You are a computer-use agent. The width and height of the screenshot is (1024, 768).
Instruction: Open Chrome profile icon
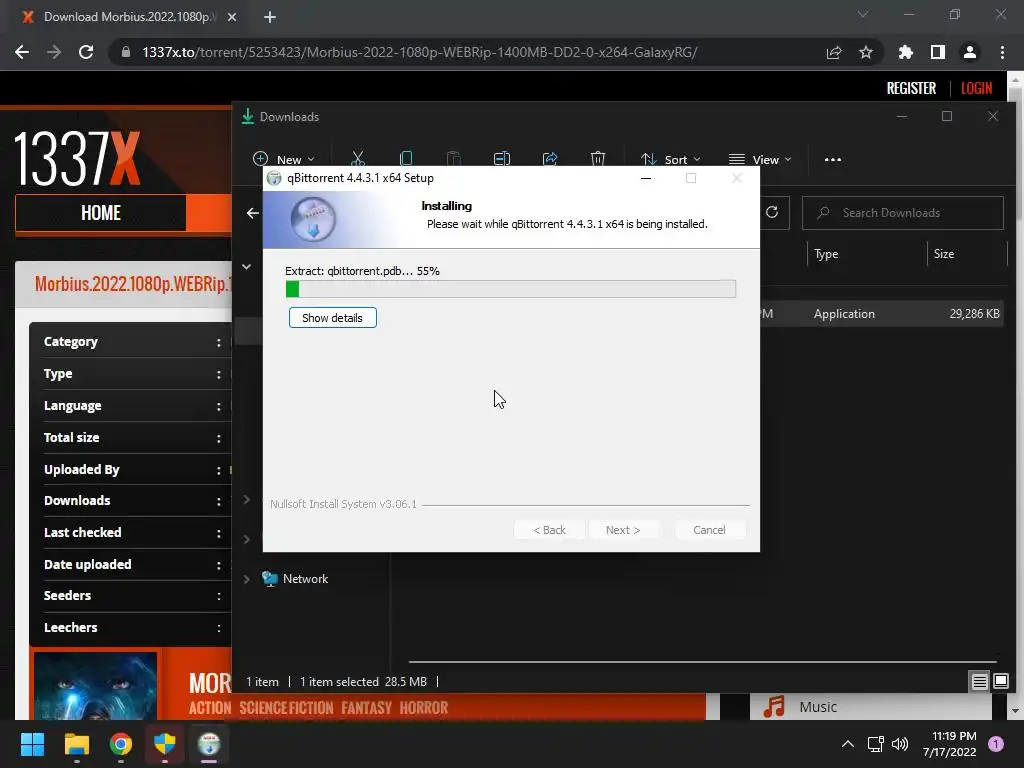point(969,52)
